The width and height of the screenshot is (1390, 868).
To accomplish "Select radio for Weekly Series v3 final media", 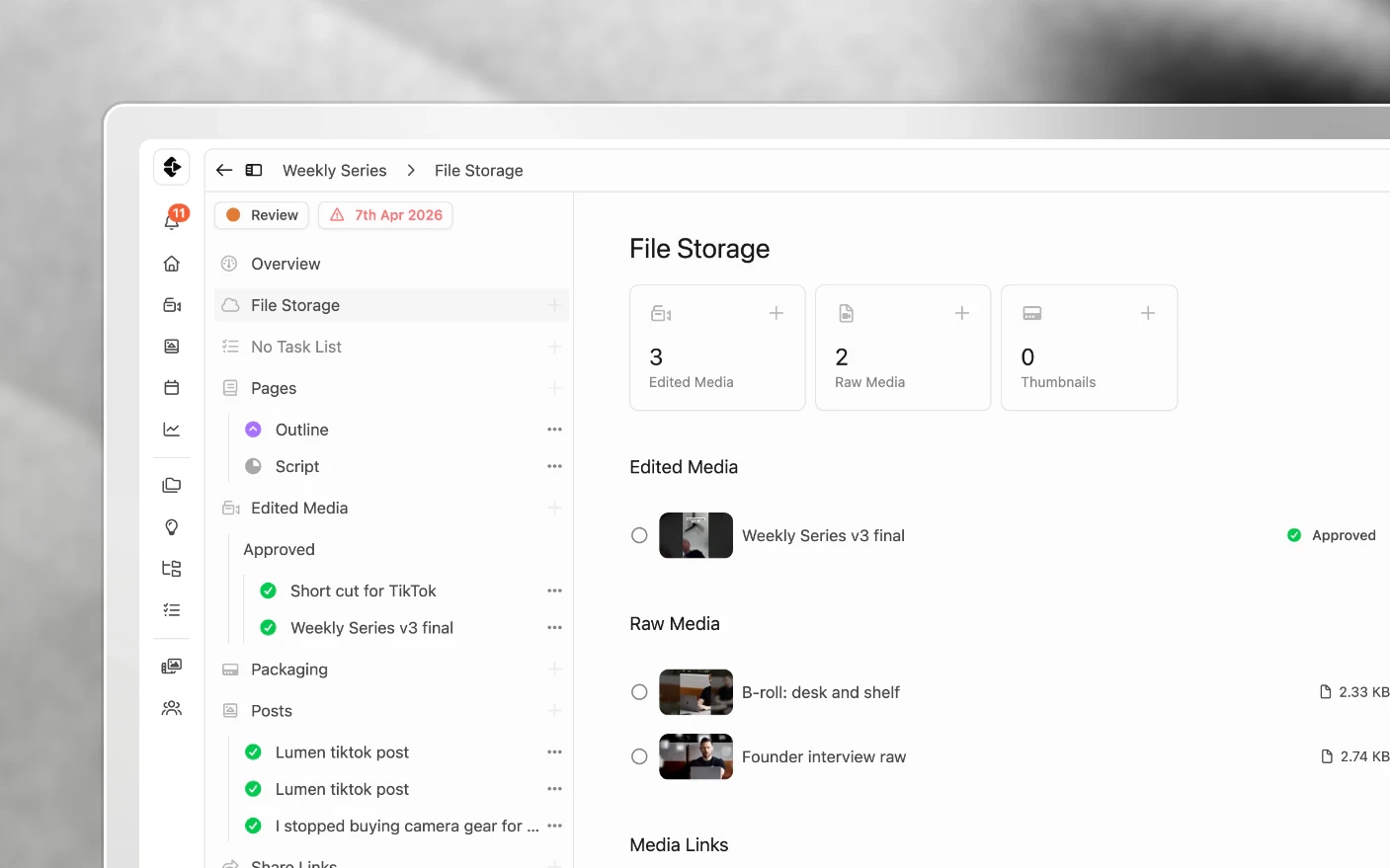I will click(639, 535).
